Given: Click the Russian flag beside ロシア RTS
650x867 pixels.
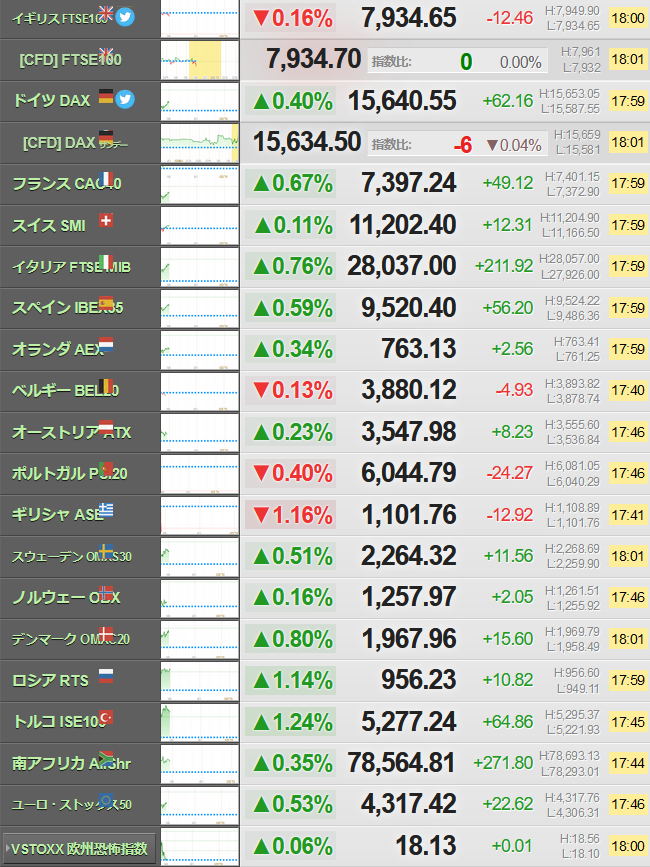Looking at the screenshot, I should [106, 676].
